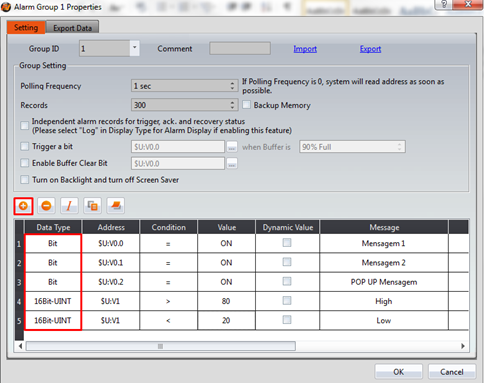The image size is (484, 383).
Task: Click the Import link
Action: point(305,49)
